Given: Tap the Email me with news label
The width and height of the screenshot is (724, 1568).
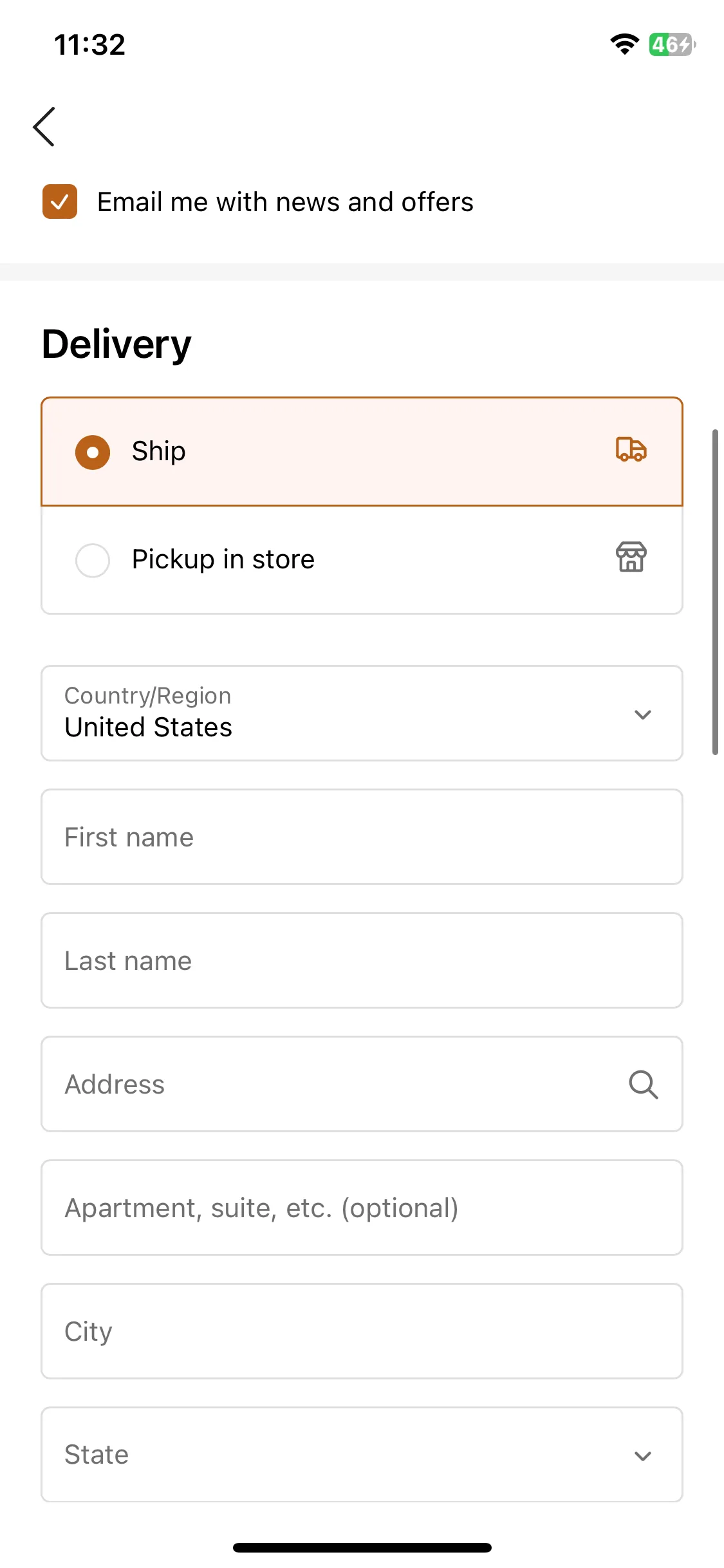Looking at the screenshot, I should point(285,202).
